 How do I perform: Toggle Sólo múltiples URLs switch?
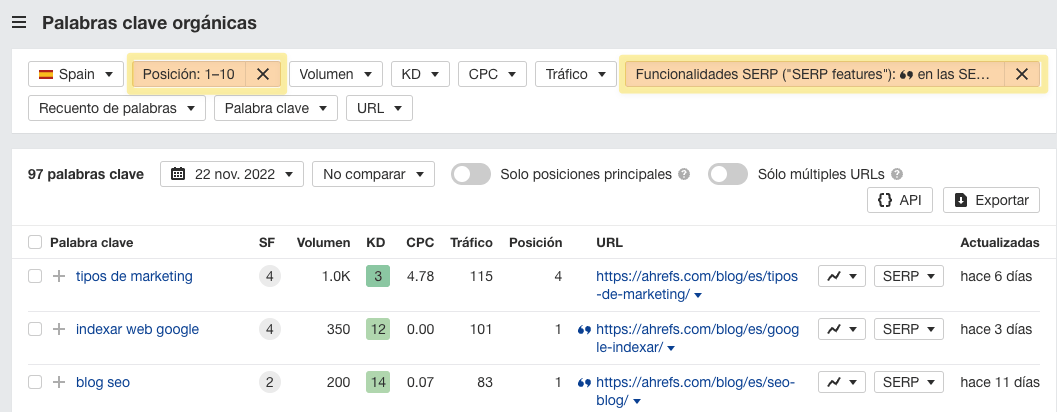tap(727, 174)
